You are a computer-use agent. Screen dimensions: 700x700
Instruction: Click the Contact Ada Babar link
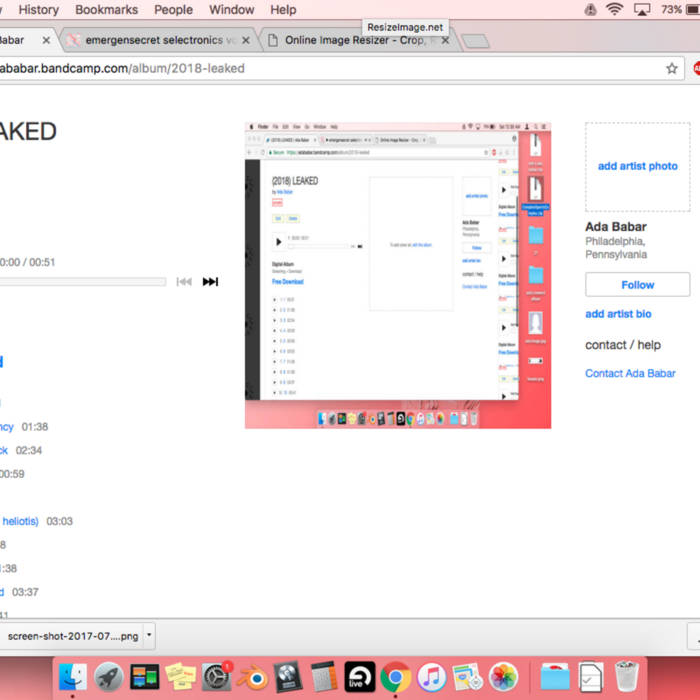[x=630, y=373]
